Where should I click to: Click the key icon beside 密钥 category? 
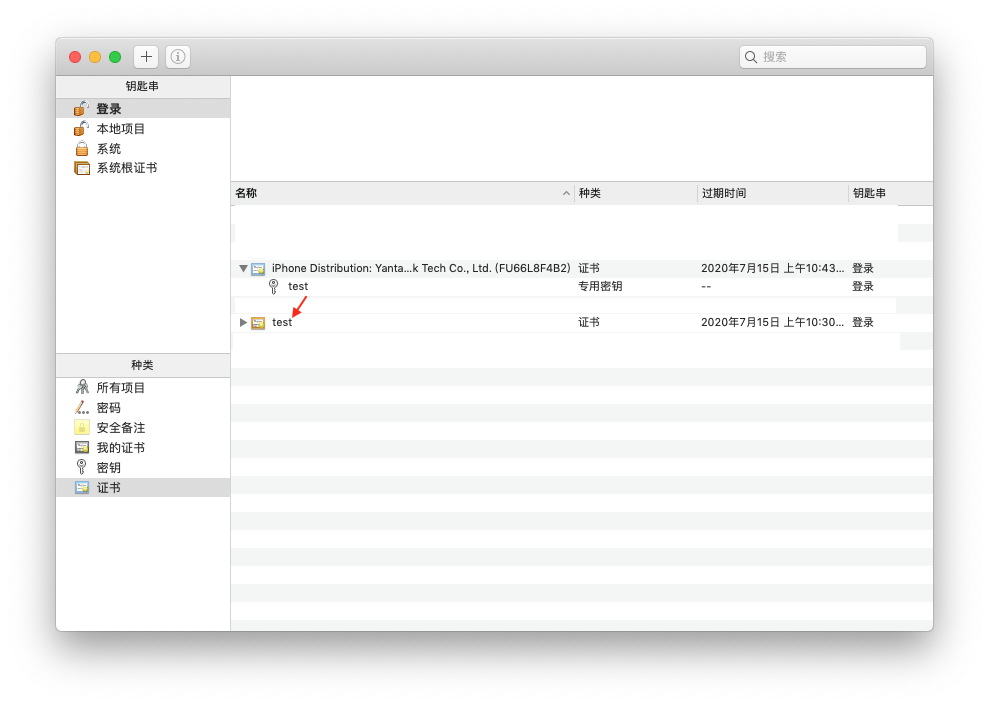pos(81,467)
